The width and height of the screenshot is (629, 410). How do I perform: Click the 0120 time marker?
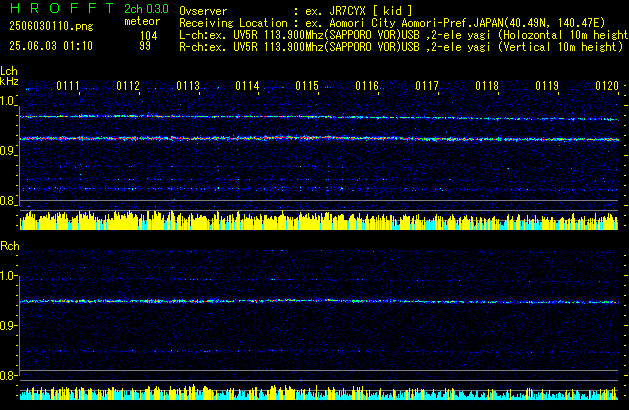[607, 86]
